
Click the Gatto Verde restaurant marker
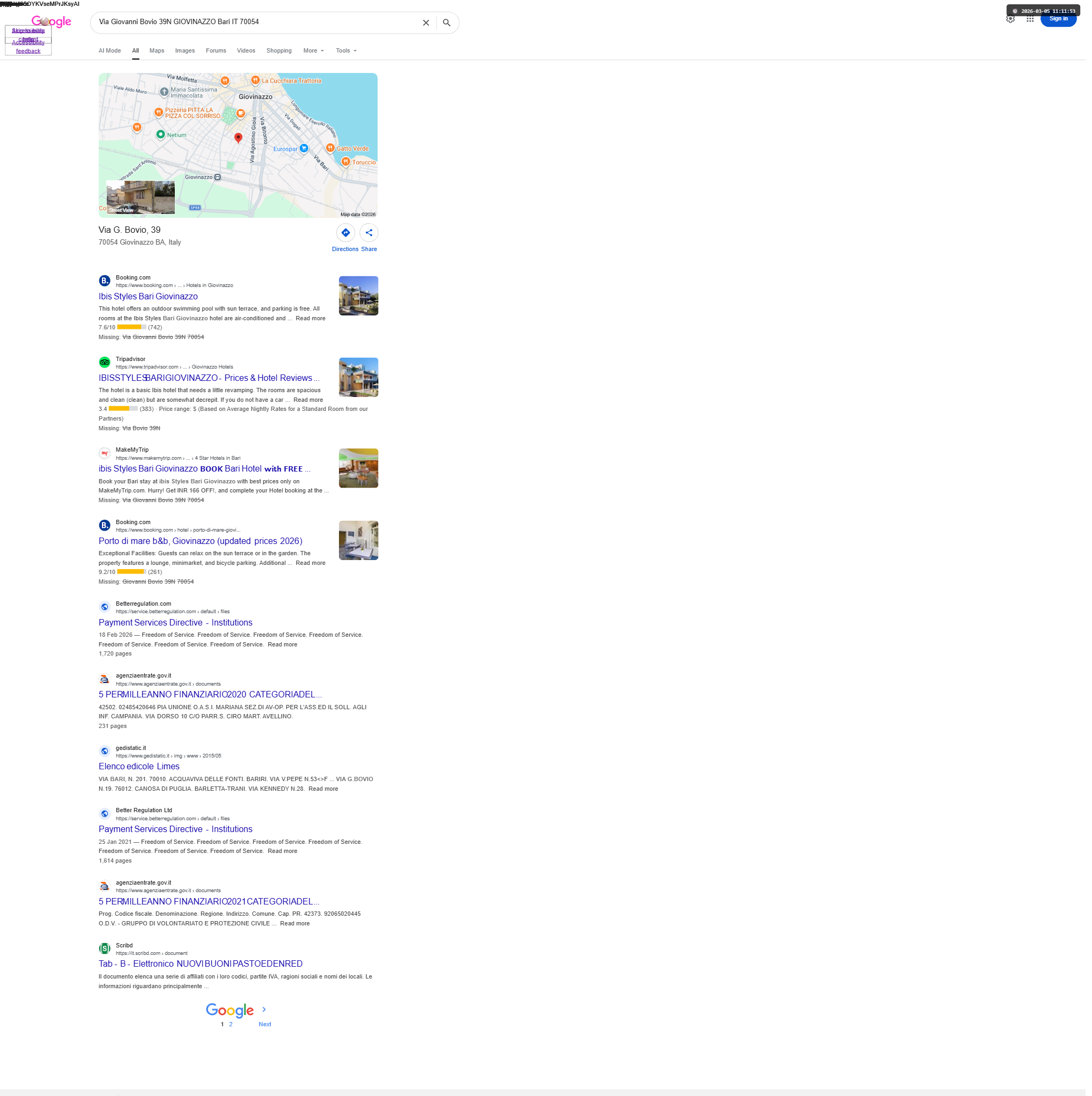point(332,149)
